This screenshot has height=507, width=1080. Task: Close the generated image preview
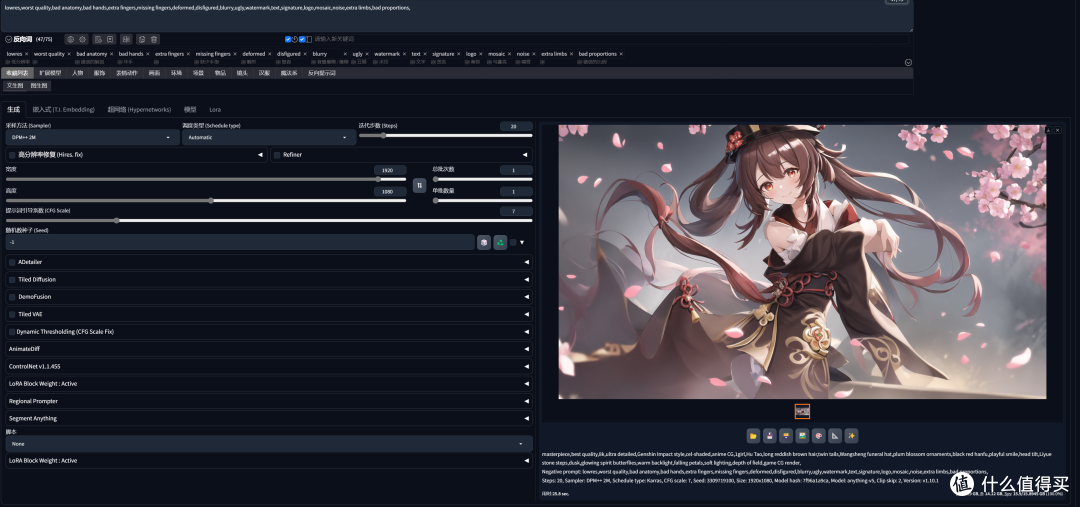[x=1058, y=130]
